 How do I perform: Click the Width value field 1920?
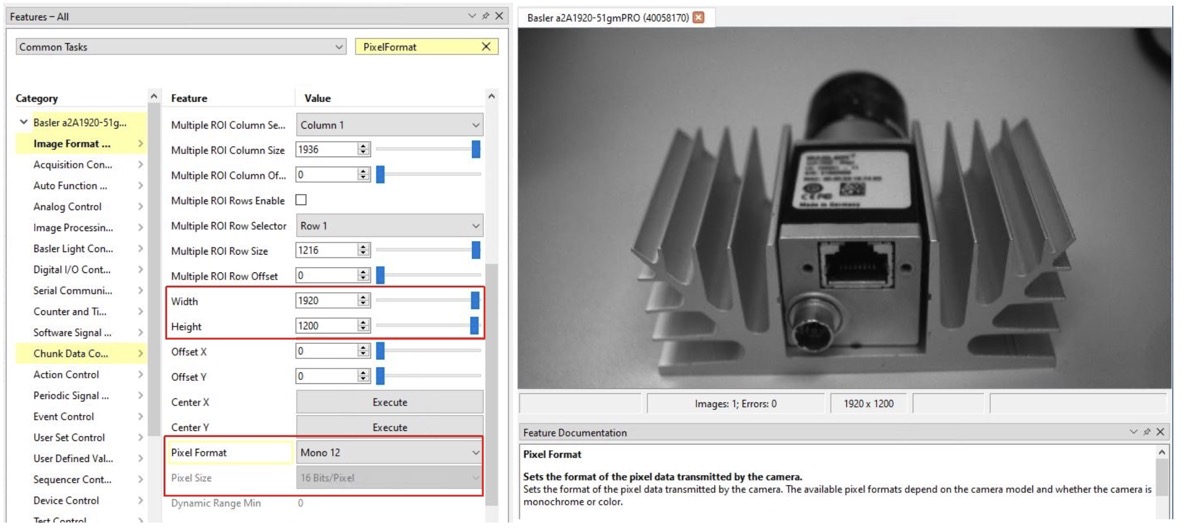coord(326,301)
